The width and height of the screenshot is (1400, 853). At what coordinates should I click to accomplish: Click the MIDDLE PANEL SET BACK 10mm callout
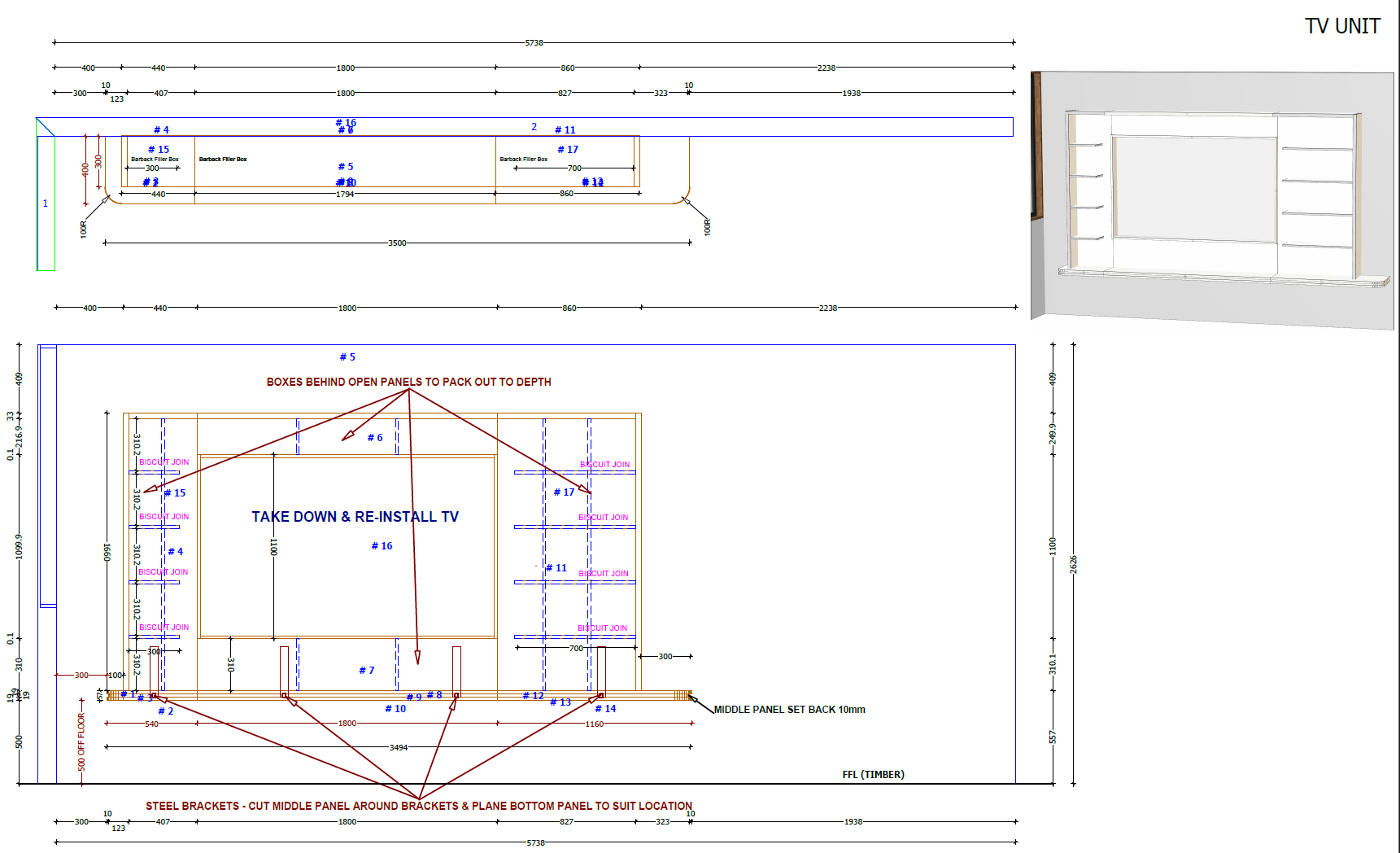click(789, 709)
